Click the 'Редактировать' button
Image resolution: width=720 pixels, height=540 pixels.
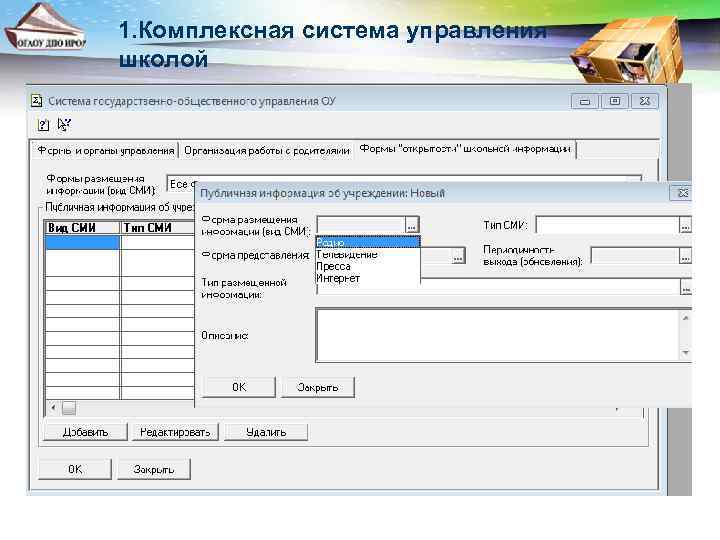(x=175, y=432)
